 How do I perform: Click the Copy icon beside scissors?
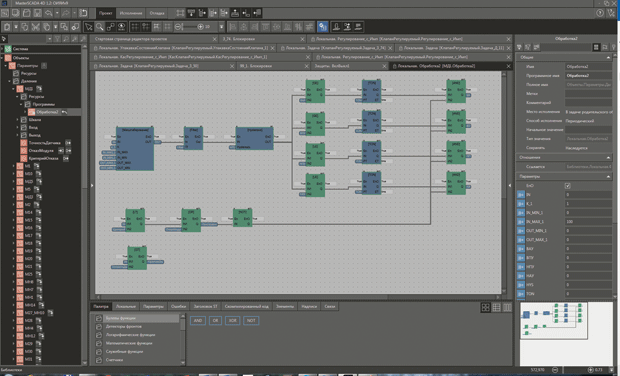pos(46,27)
